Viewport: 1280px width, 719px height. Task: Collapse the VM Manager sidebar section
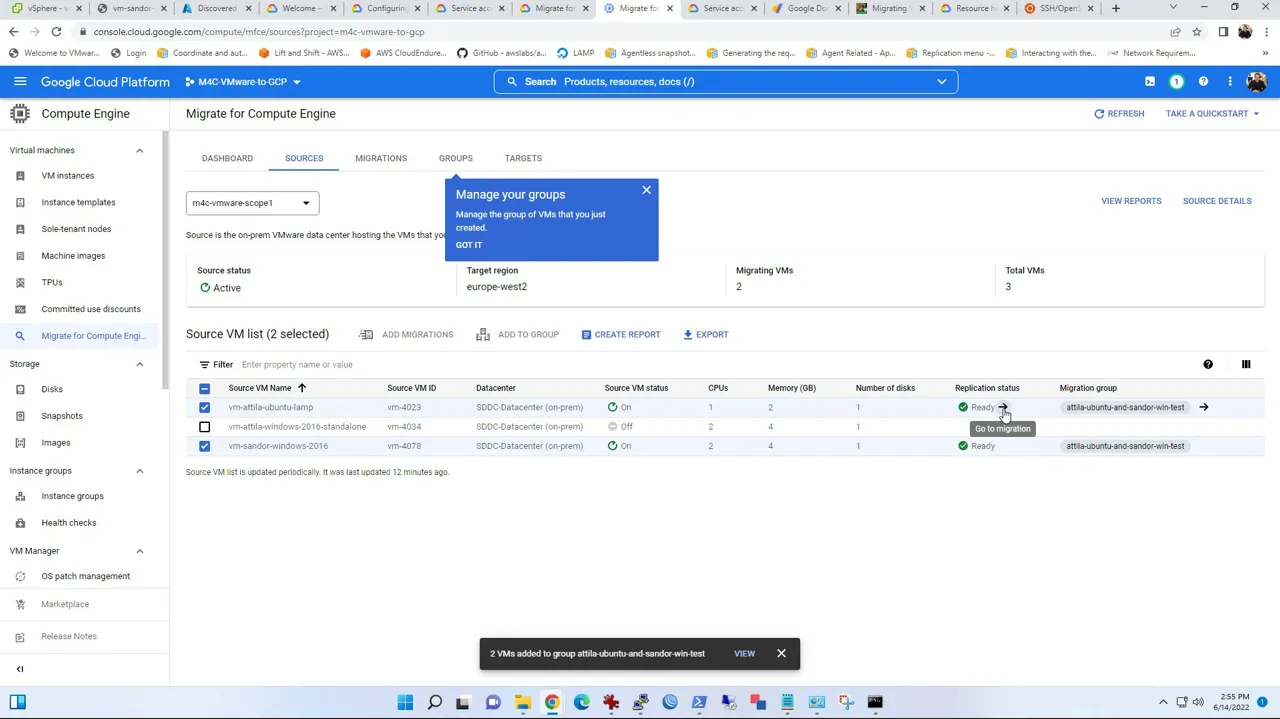click(139, 551)
